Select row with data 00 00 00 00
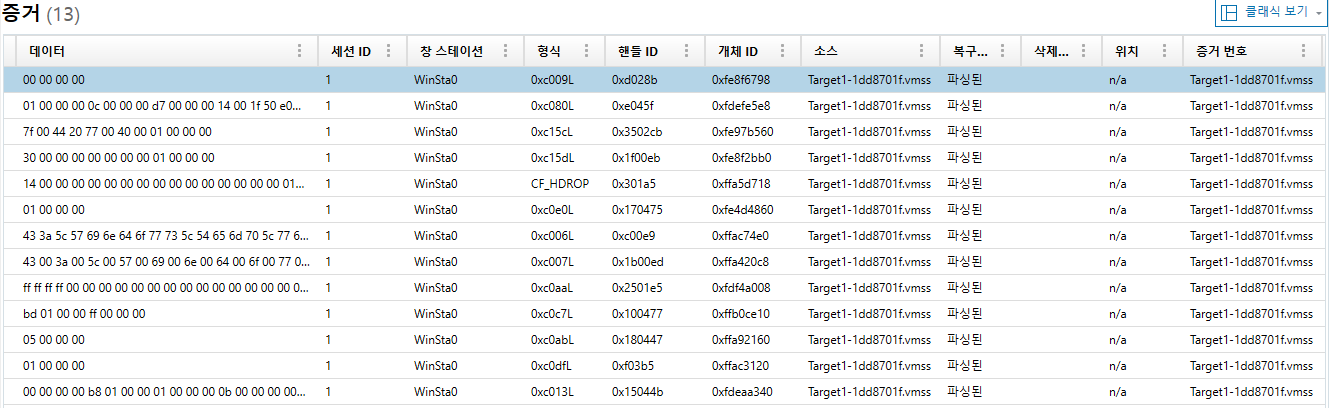 coord(666,79)
